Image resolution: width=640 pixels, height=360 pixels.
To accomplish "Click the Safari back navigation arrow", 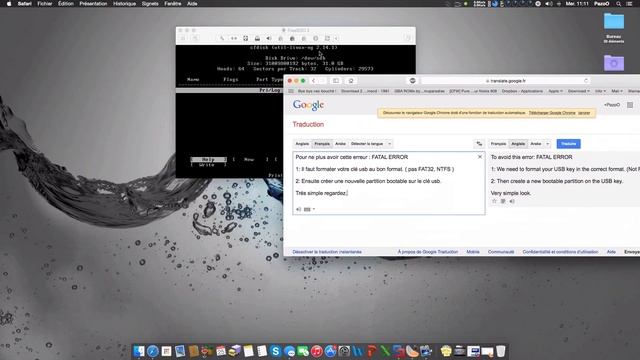I will point(313,81).
